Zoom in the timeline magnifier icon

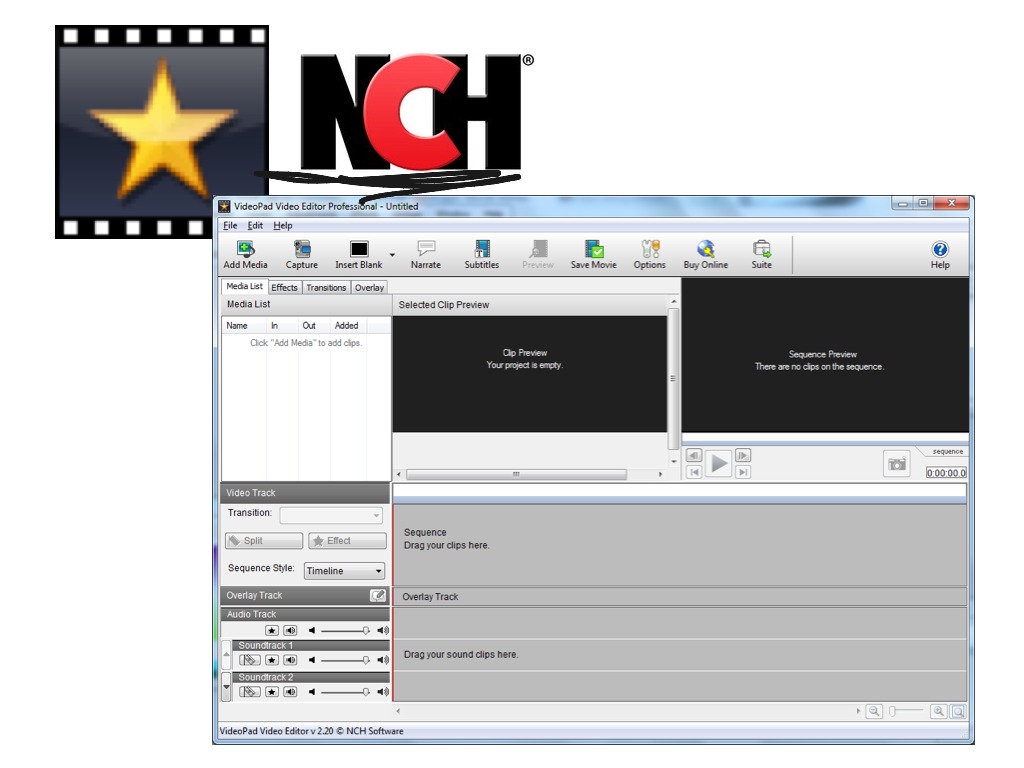(938, 711)
